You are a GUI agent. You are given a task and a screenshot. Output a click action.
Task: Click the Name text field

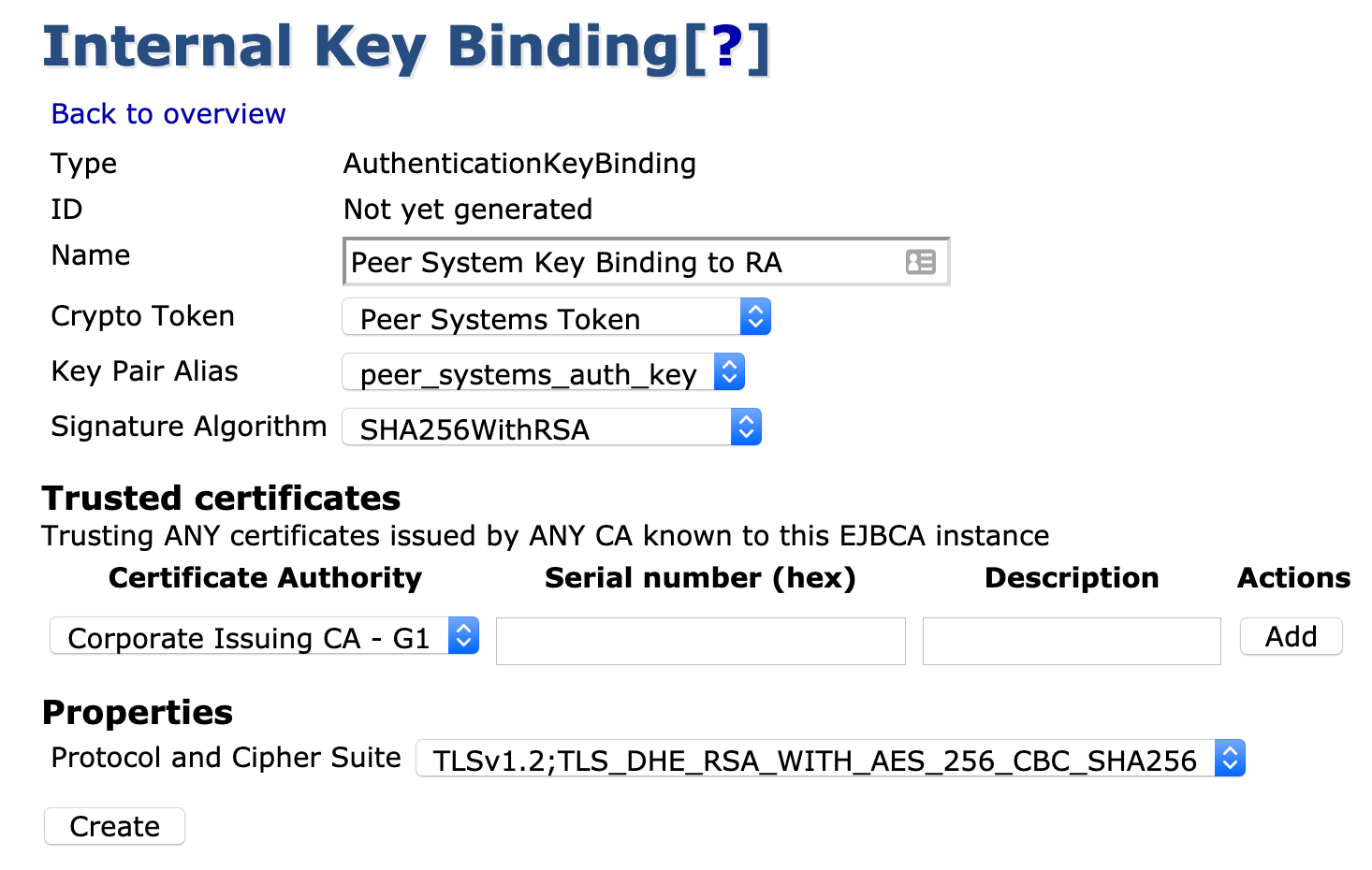(x=622, y=262)
